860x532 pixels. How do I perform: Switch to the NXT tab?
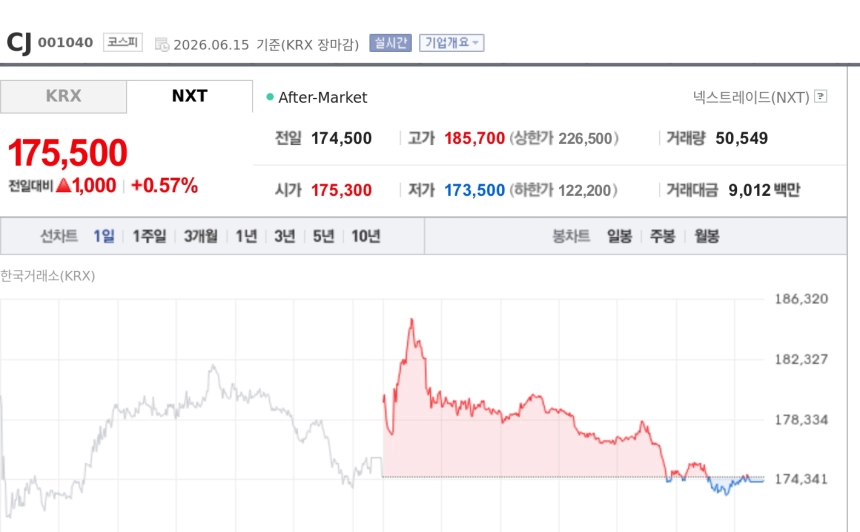click(x=190, y=97)
